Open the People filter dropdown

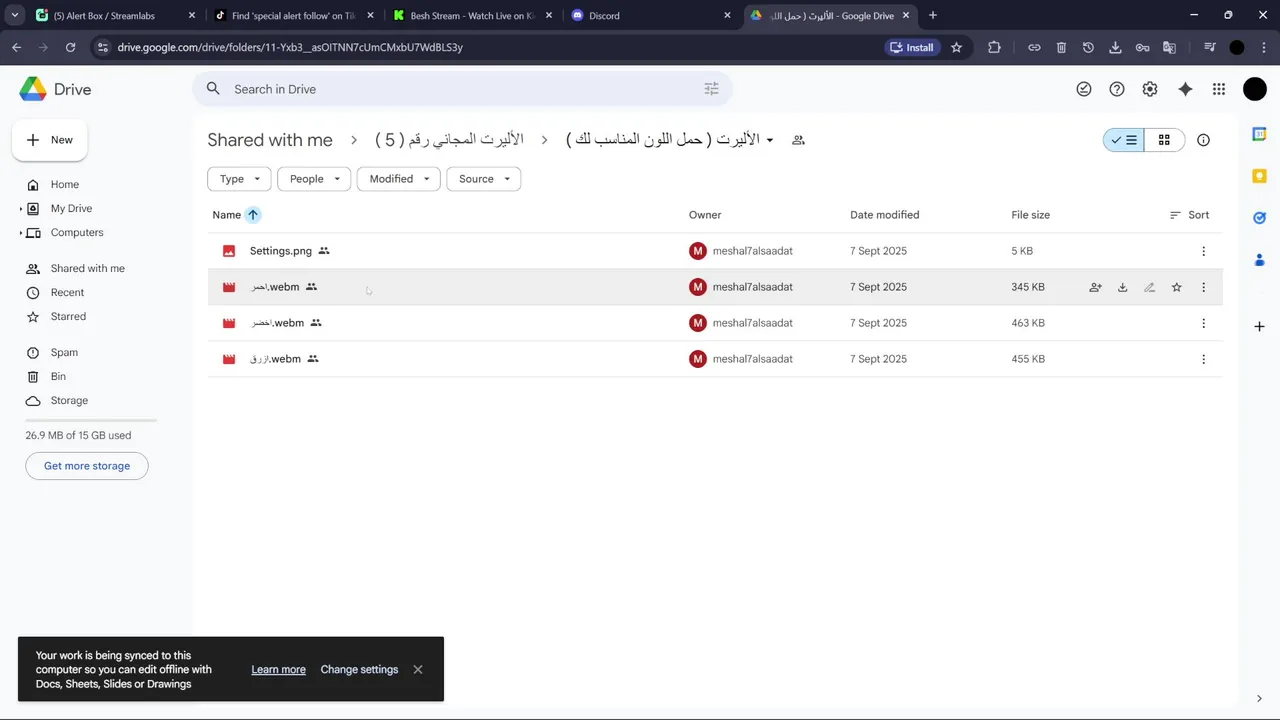[x=314, y=179]
